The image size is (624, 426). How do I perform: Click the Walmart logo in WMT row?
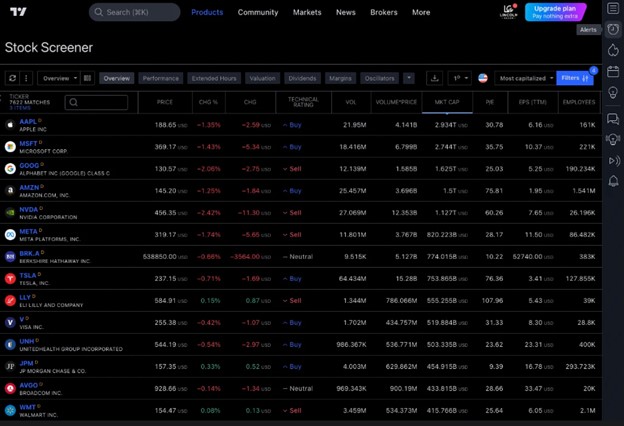pos(10,410)
